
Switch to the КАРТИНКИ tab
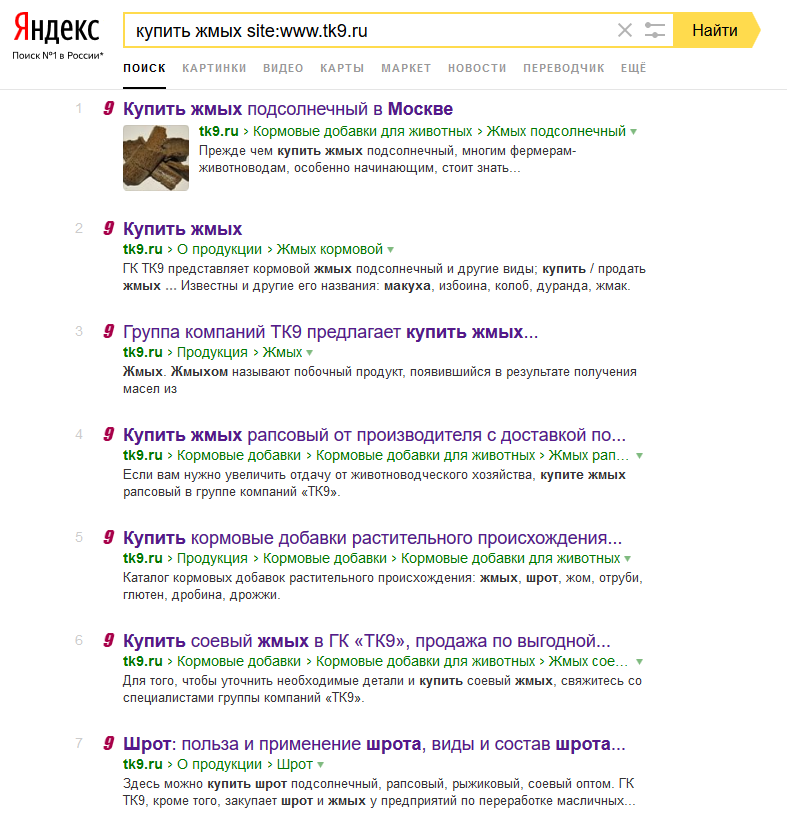pyautogui.click(x=214, y=68)
